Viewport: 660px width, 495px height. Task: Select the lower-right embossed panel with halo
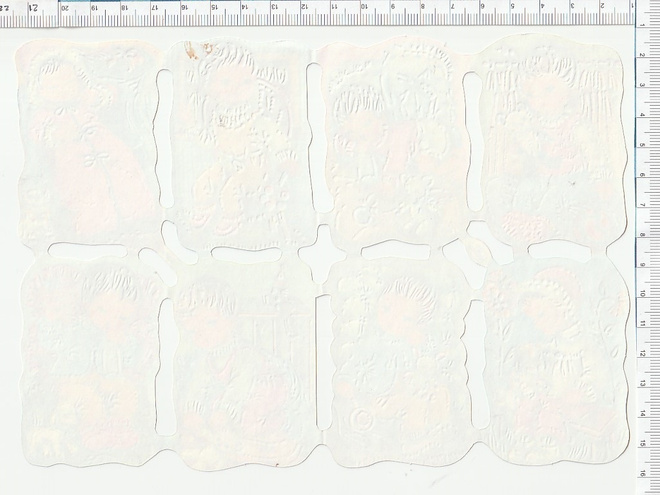pyautogui.click(x=556, y=361)
